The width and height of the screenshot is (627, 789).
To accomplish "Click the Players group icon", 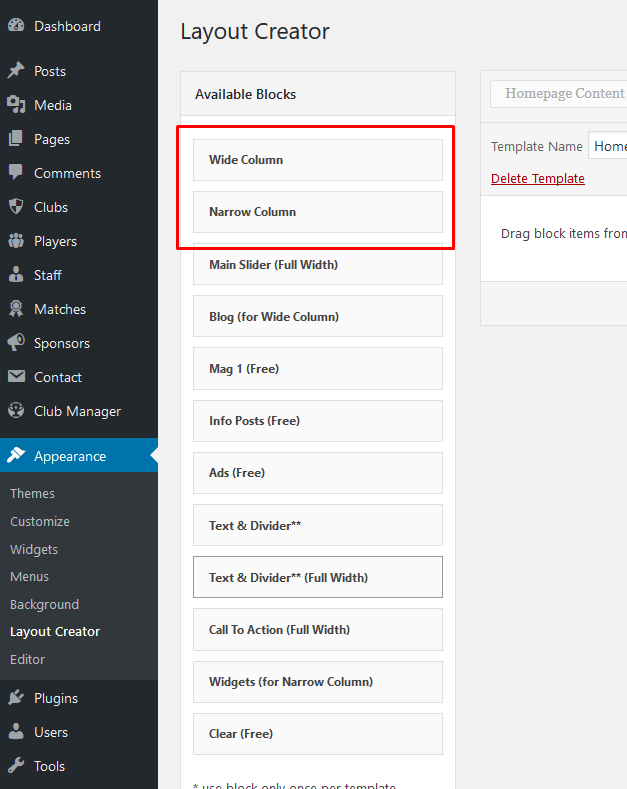I will click(x=16, y=241).
